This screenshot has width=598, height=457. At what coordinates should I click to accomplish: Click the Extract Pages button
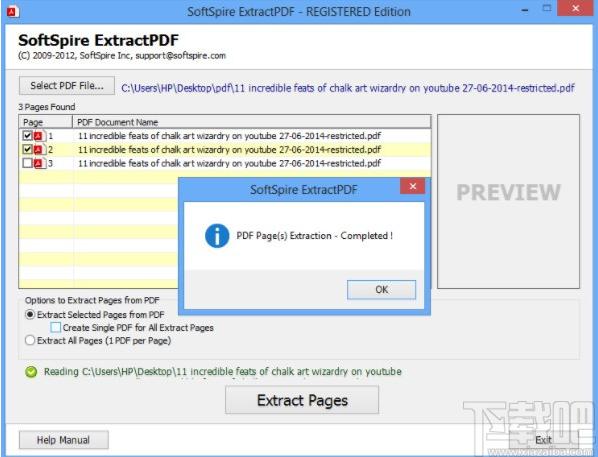click(x=302, y=400)
